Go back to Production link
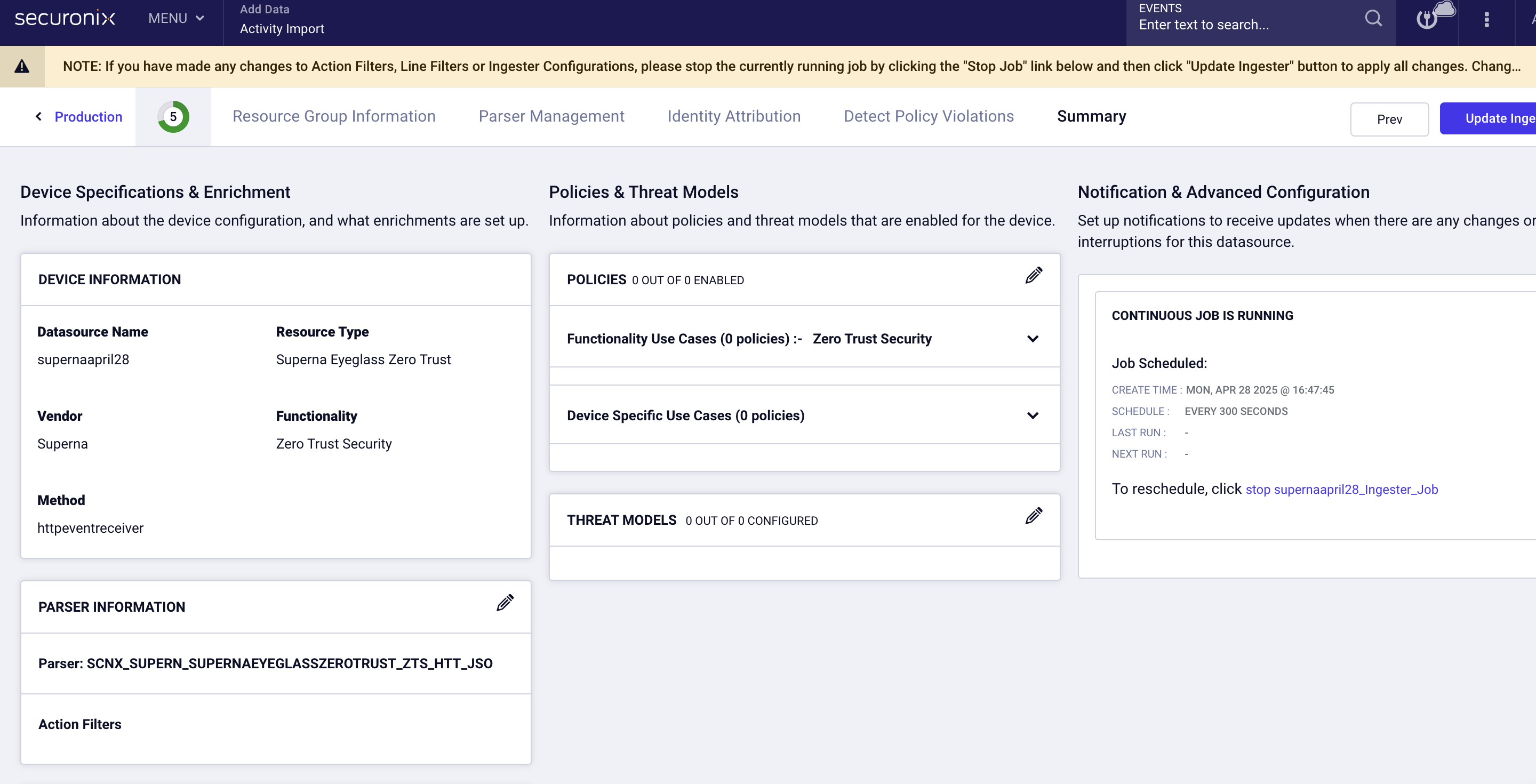 pos(88,117)
